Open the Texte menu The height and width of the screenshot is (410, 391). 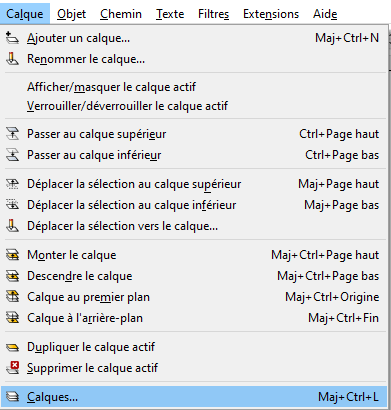click(170, 14)
